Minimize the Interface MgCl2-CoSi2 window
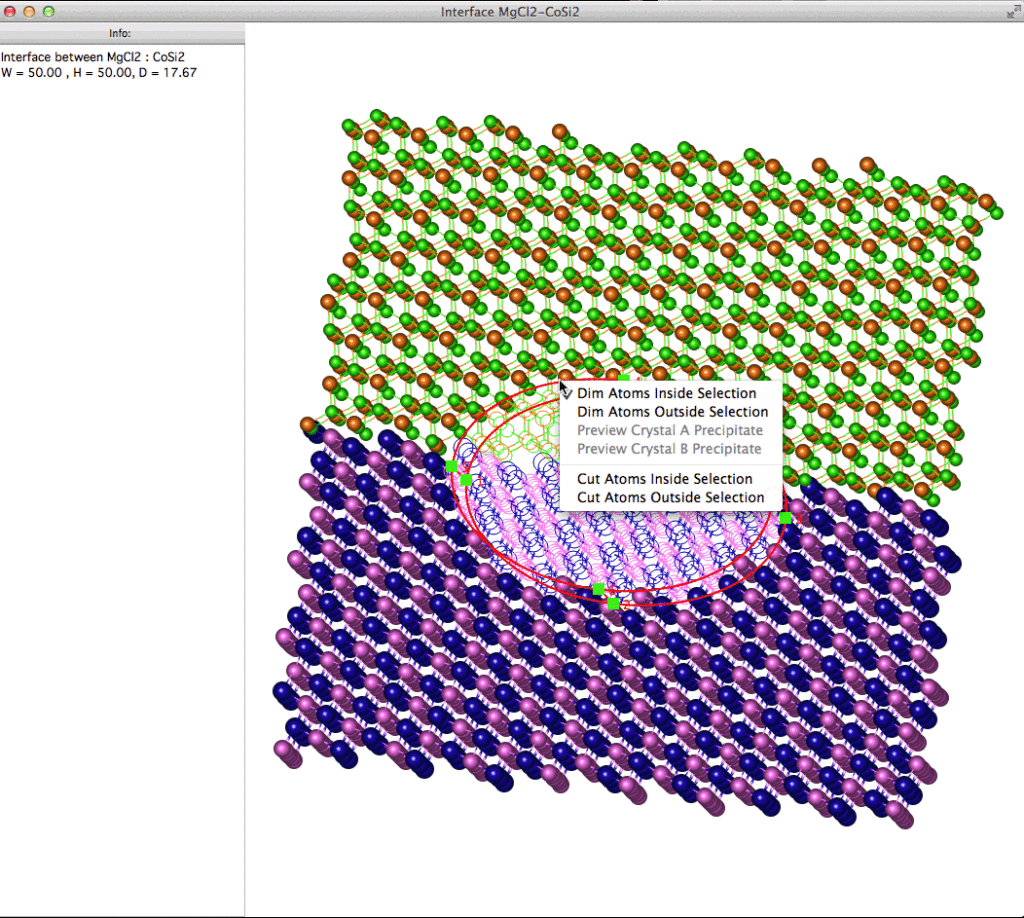Image resolution: width=1024 pixels, height=918 pixels. [x=29, y=12]
